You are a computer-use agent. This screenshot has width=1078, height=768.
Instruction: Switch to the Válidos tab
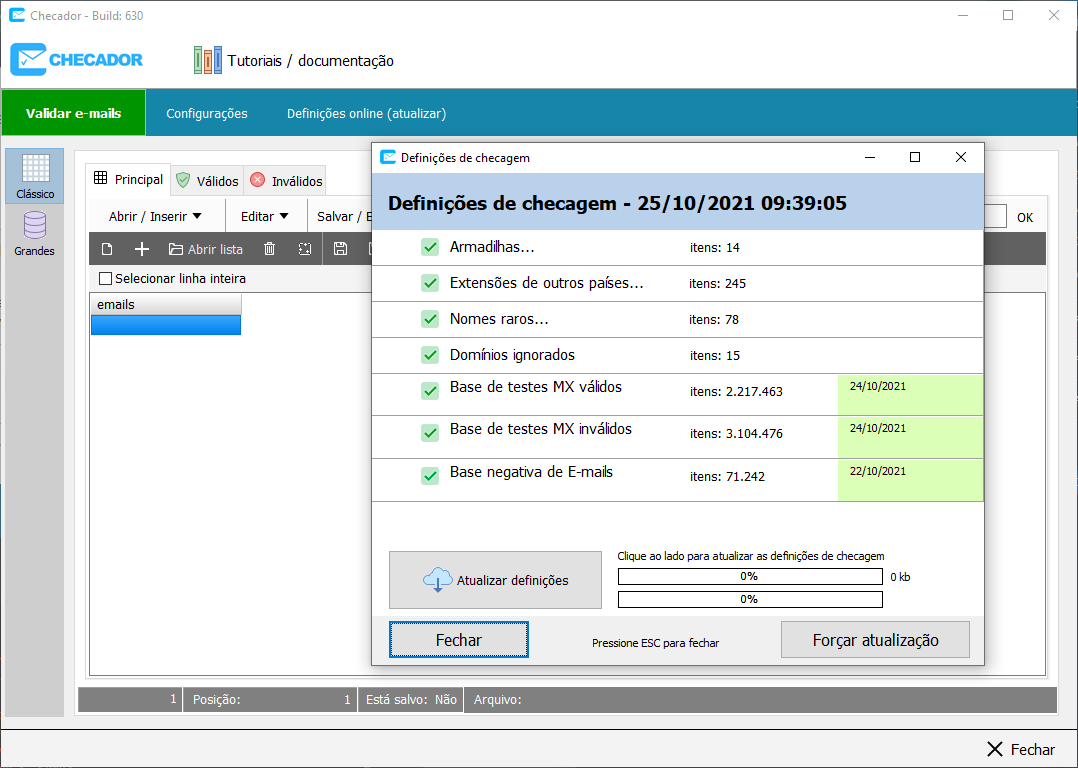click(x=208, y=181)
